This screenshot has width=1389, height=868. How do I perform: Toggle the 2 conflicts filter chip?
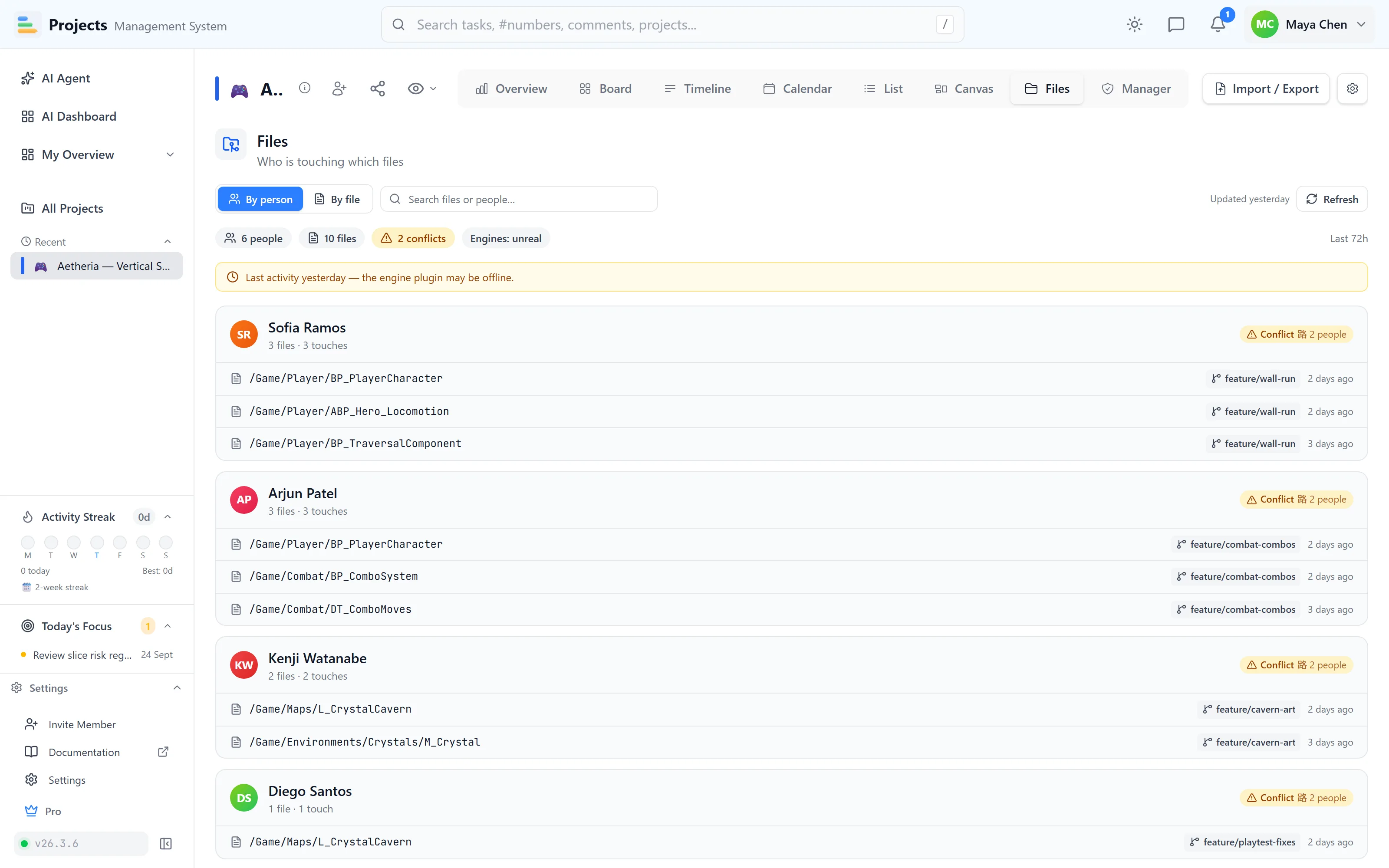point(413,238)
